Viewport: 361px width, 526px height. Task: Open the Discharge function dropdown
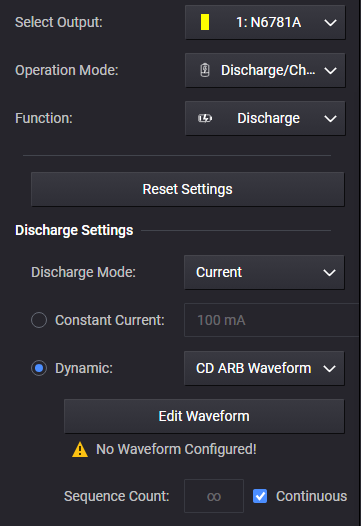tap(265, 118)
